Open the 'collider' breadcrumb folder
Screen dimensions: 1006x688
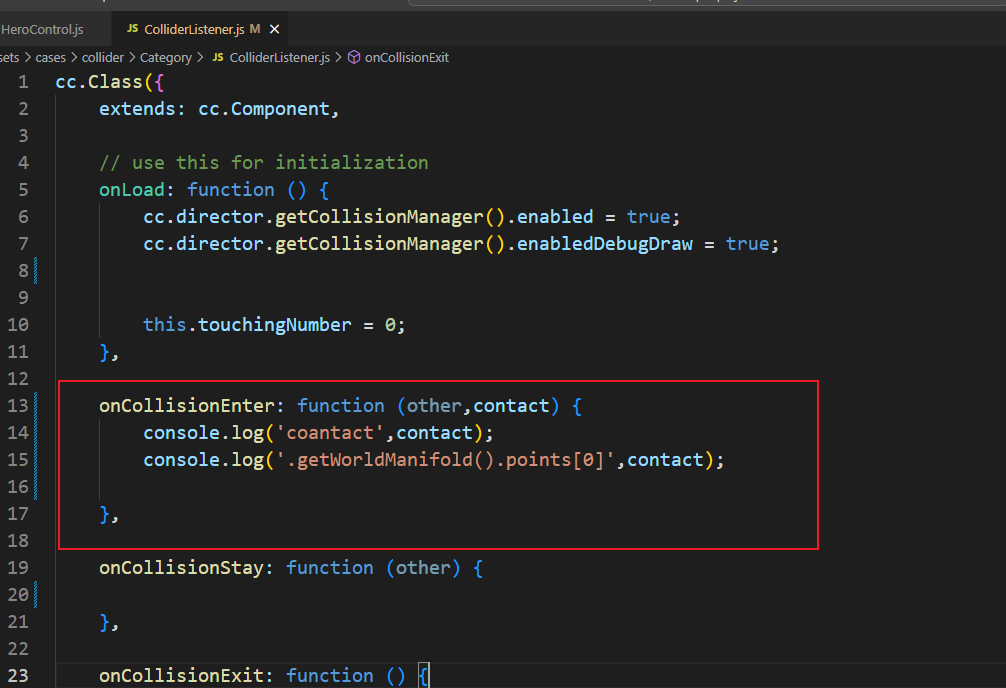(x=103, y=58)
